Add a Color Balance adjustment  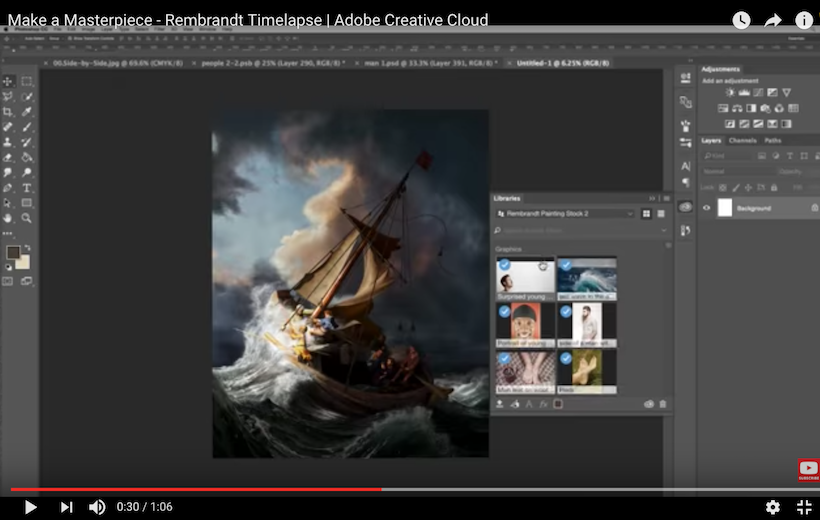pos(737,108)
